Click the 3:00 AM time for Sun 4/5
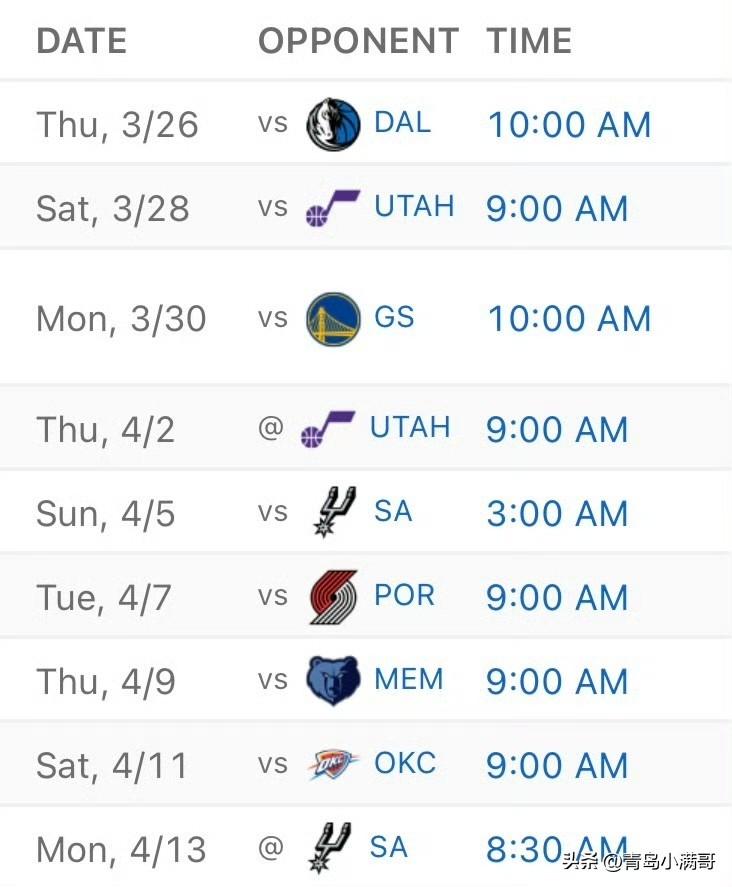732x887 pixels. (x=557, y=514)
